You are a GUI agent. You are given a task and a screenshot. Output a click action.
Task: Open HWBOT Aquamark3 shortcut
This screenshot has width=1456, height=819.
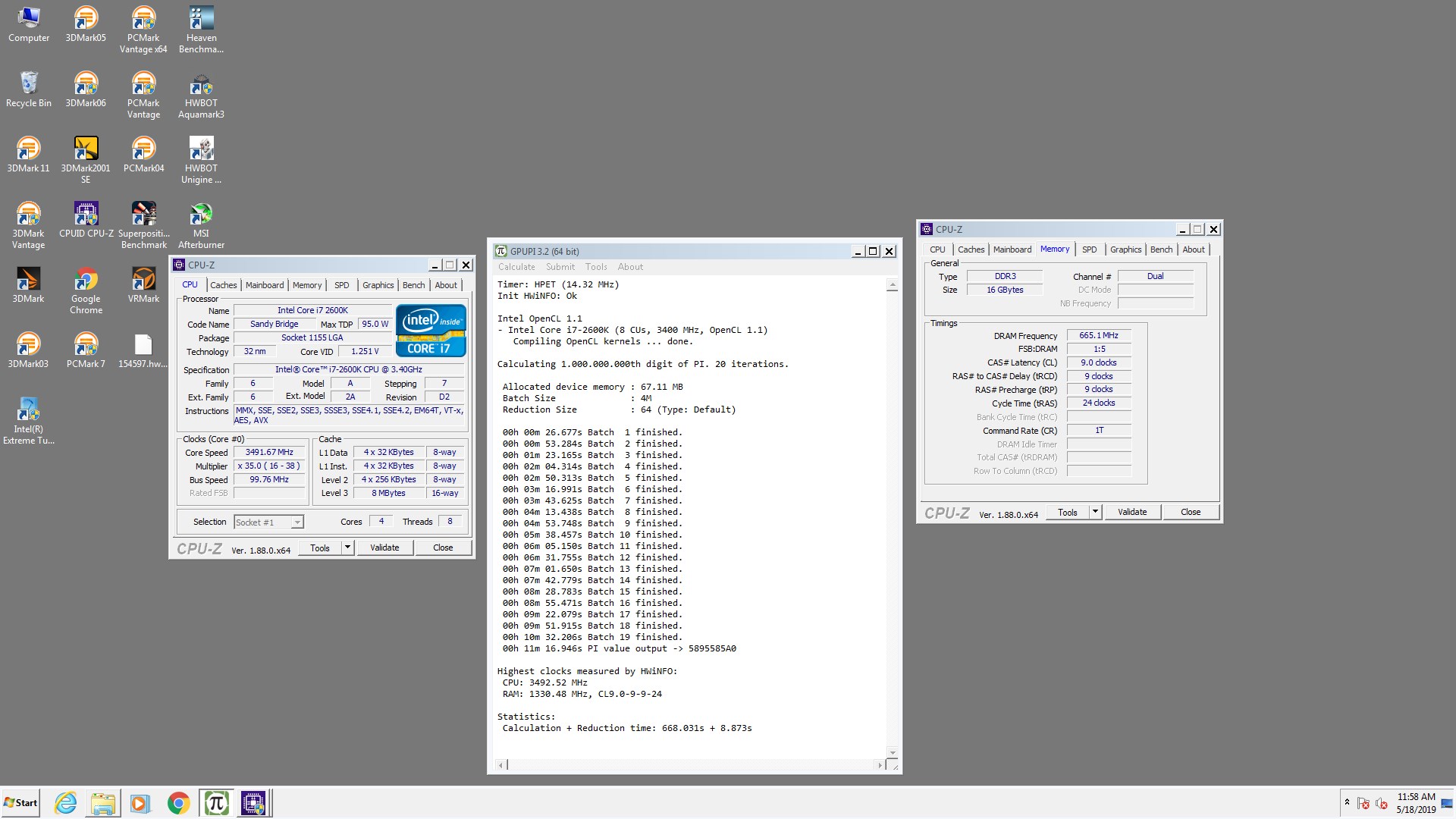201,96
